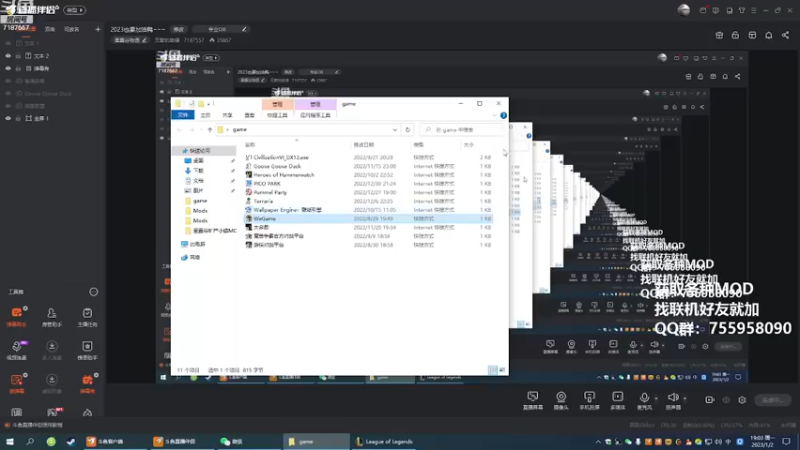The width and height of the screenshot is (800, 450).
Task: Expand the explorer ribbon chevron
Action: [494, 115]
